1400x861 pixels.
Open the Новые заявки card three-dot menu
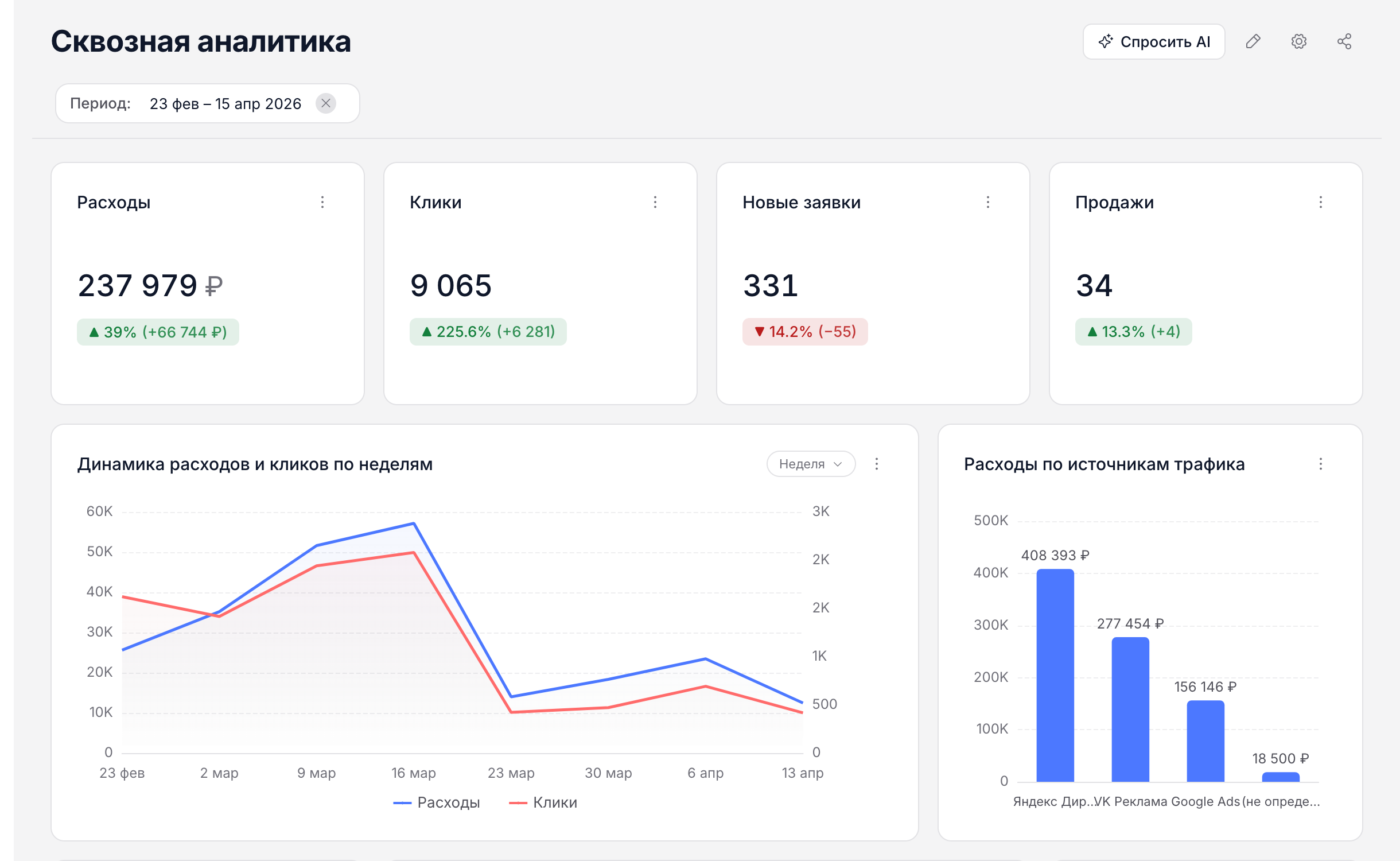(x=988, y=202)
